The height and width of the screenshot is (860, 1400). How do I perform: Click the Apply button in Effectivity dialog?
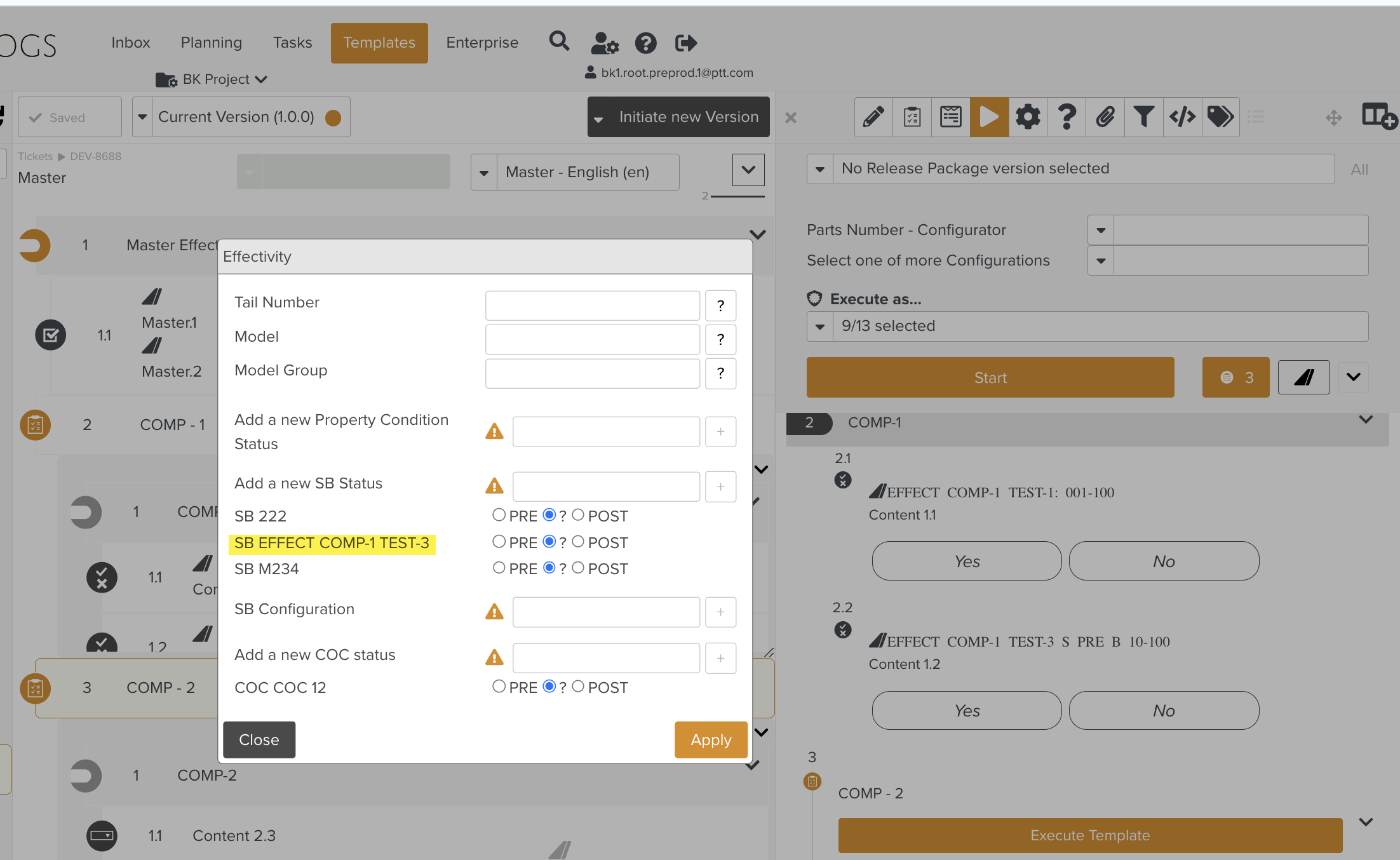point(711,740)
